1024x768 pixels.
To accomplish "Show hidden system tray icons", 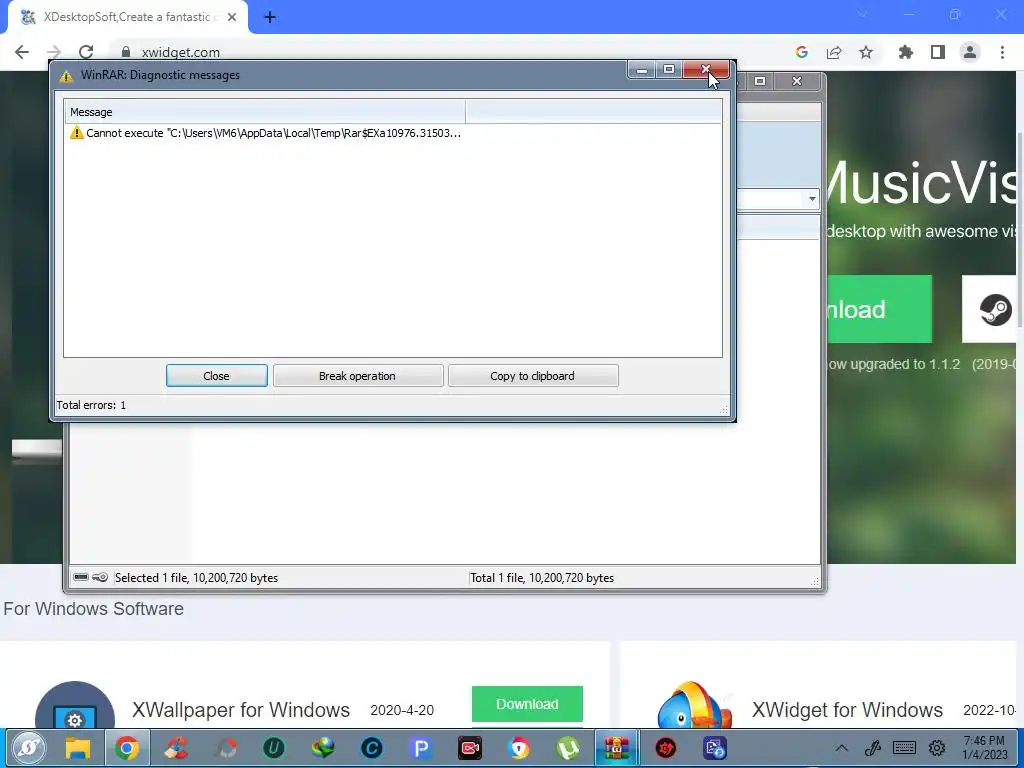I will (841, 748).
